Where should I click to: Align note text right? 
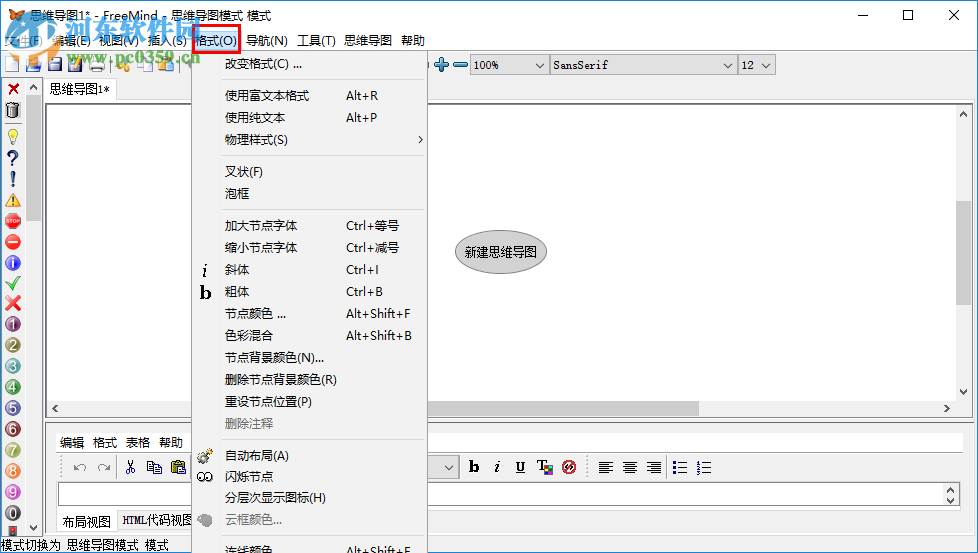click(x=654, y=467)
